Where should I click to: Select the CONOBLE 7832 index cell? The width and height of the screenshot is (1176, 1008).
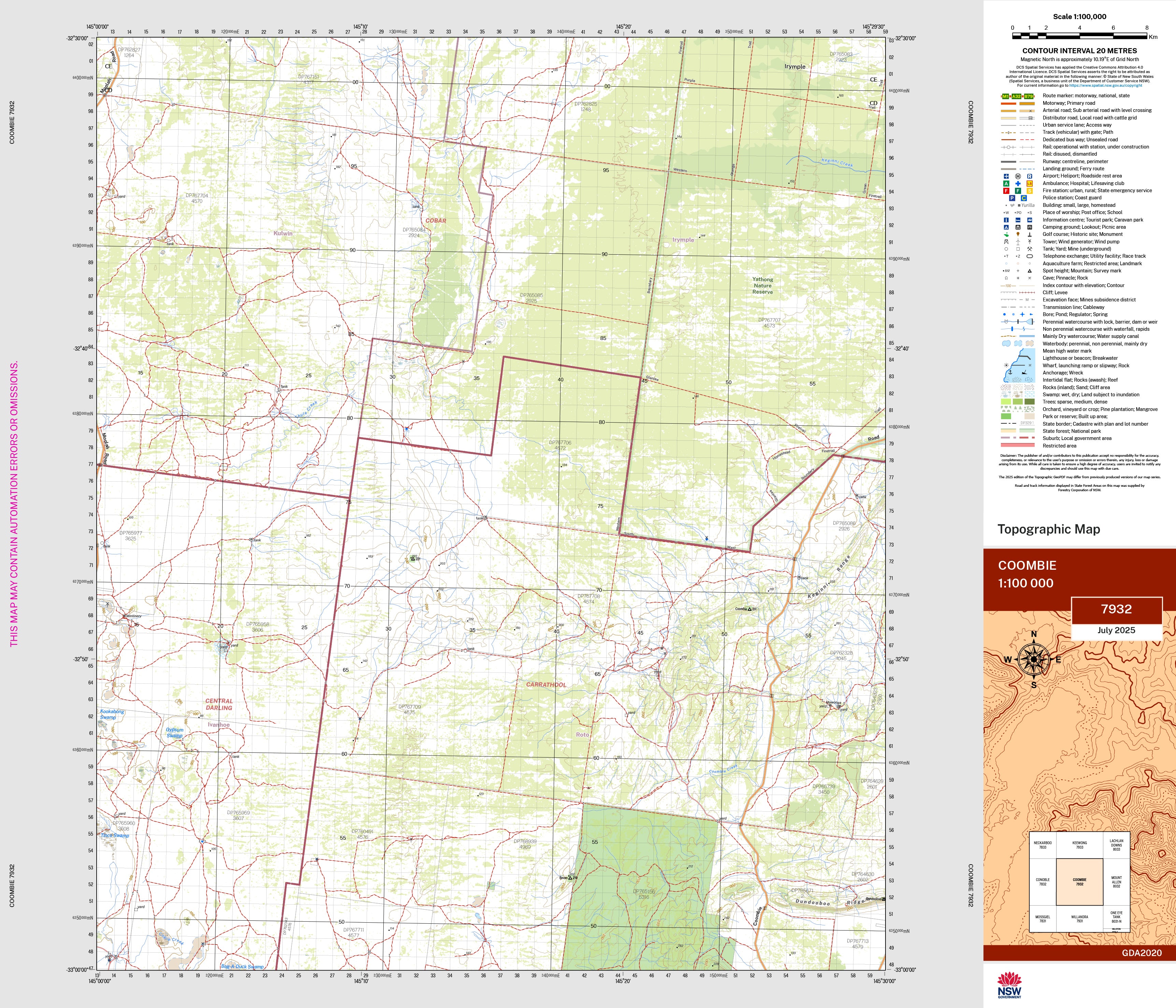click(1043, 882)
